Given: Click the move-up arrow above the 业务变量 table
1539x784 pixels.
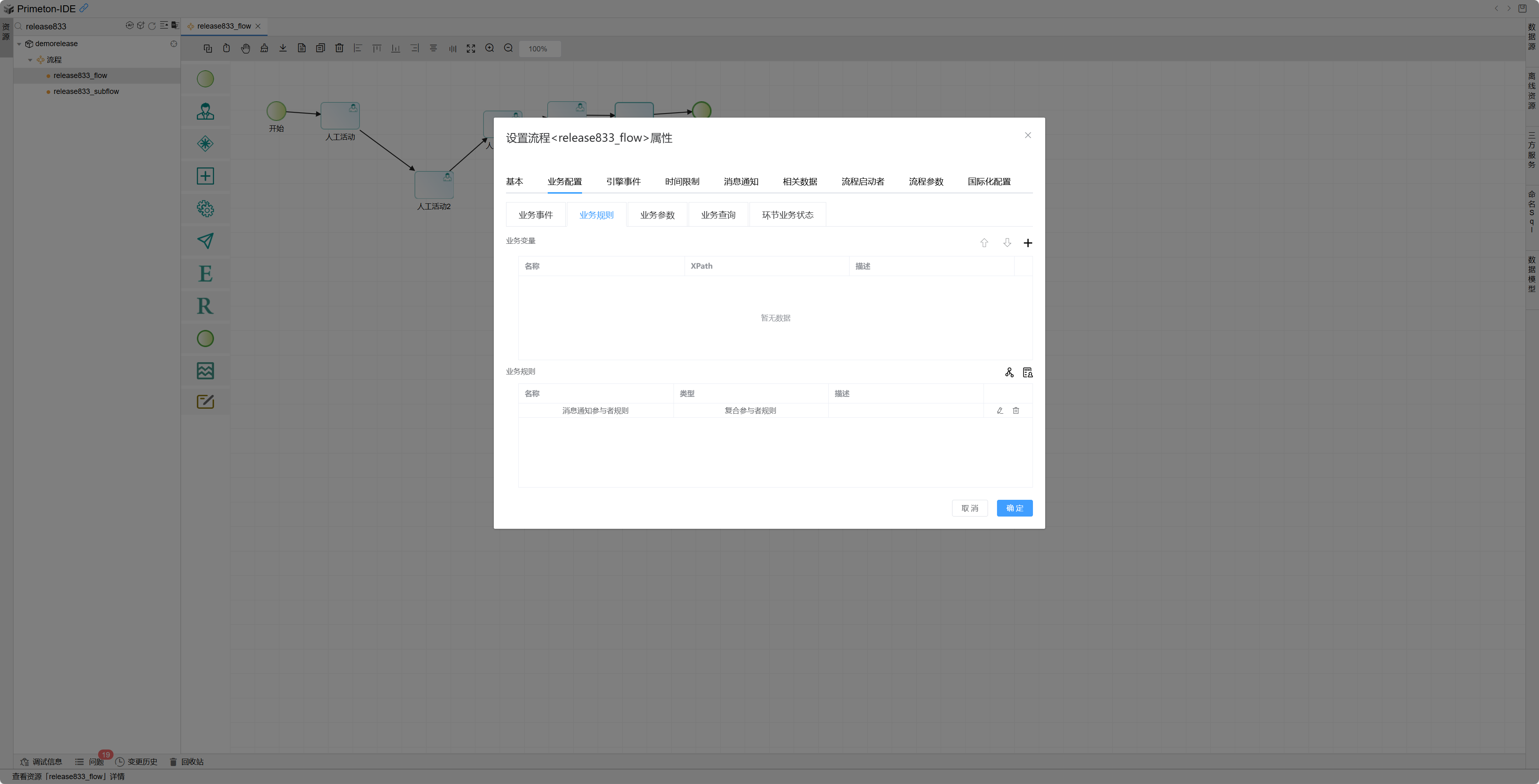Looking at the screenshot, I should pyautogui.click(x=984, y=243).
